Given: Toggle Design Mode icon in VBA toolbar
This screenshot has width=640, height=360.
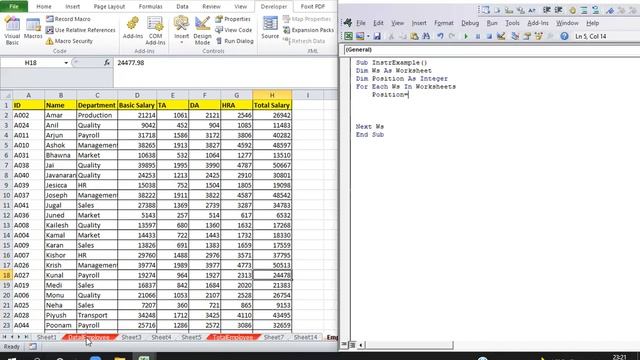Looking at the screenshot, I should (x=501, y=36).
